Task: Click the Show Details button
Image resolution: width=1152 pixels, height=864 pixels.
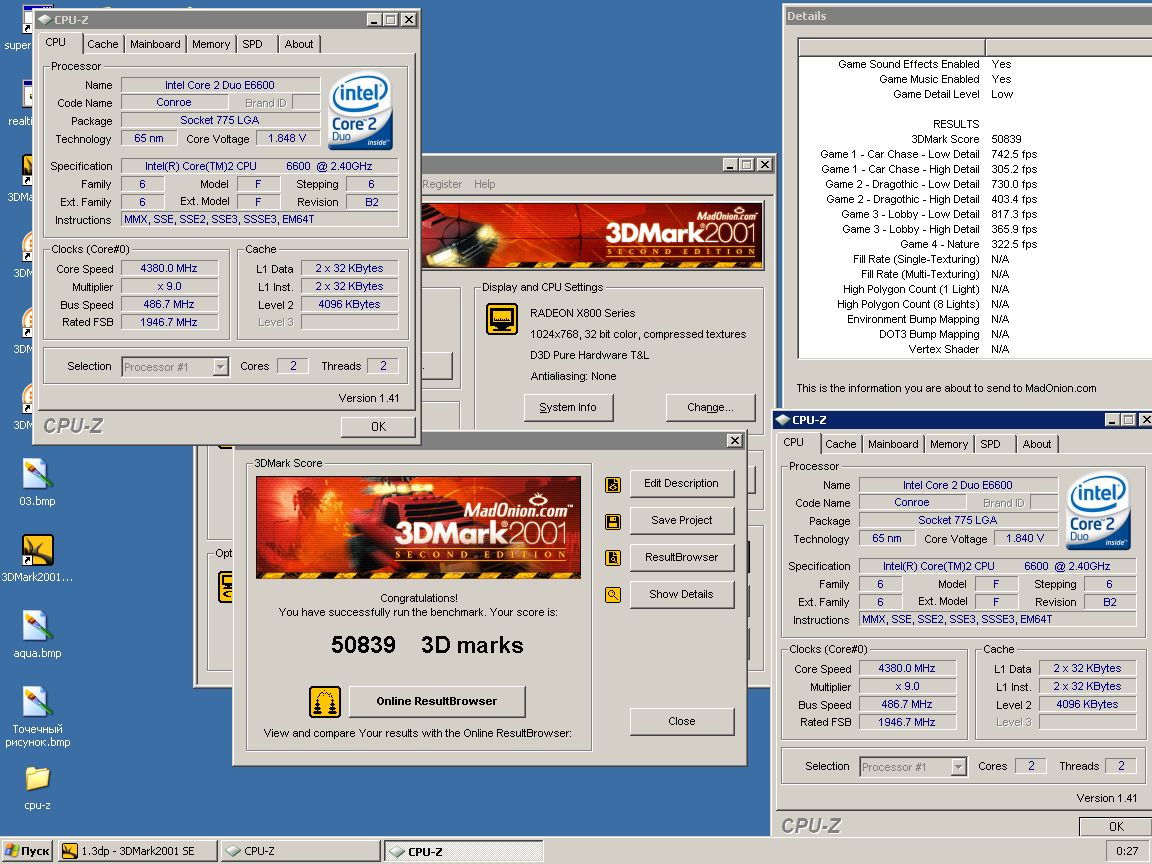Action: [681, 594]
